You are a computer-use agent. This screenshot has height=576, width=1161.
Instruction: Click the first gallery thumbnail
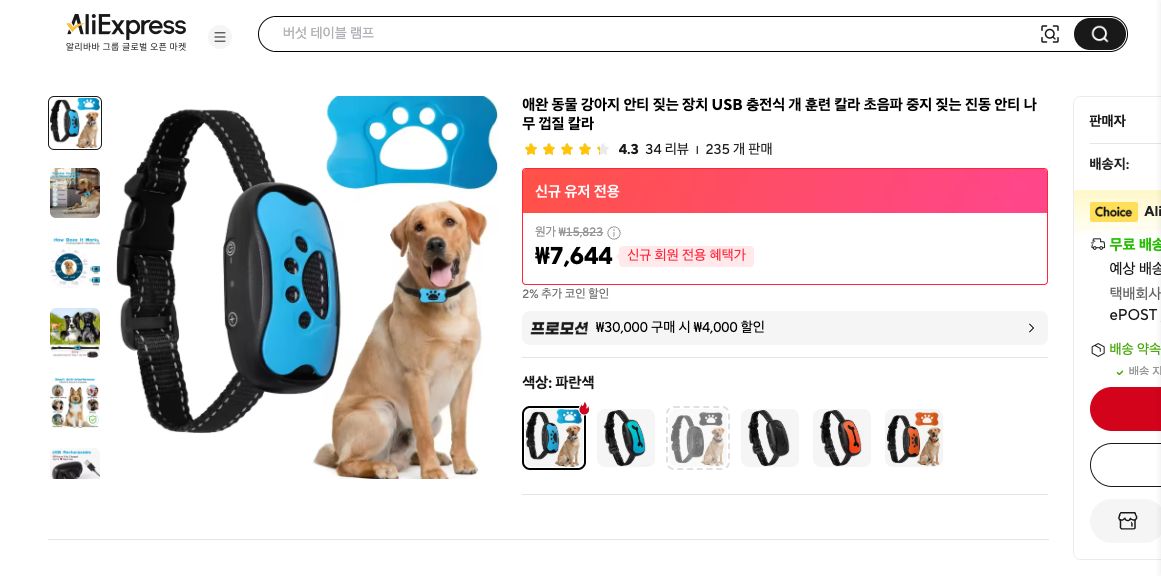(x=75, y=123)
